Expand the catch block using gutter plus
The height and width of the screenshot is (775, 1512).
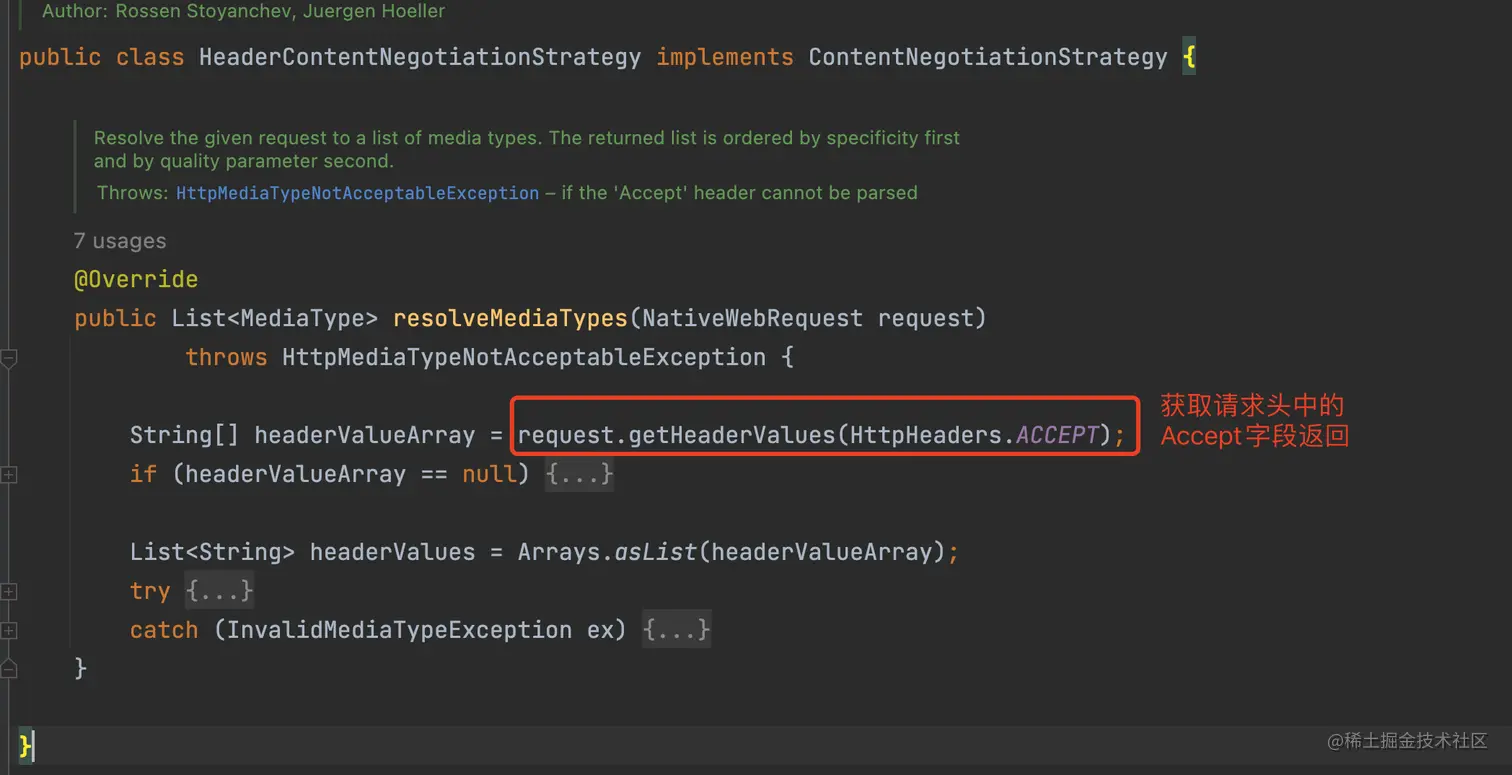(8, 631)
